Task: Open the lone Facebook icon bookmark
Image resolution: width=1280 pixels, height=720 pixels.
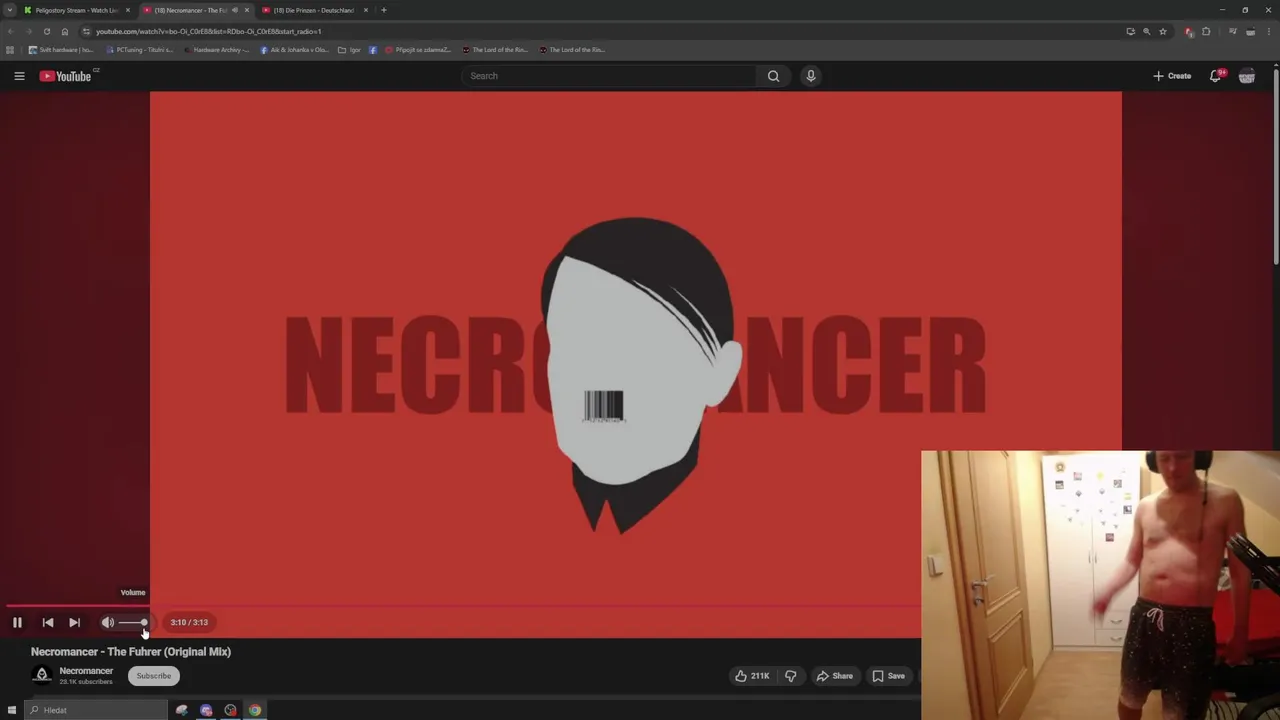Action: (373, 50)
